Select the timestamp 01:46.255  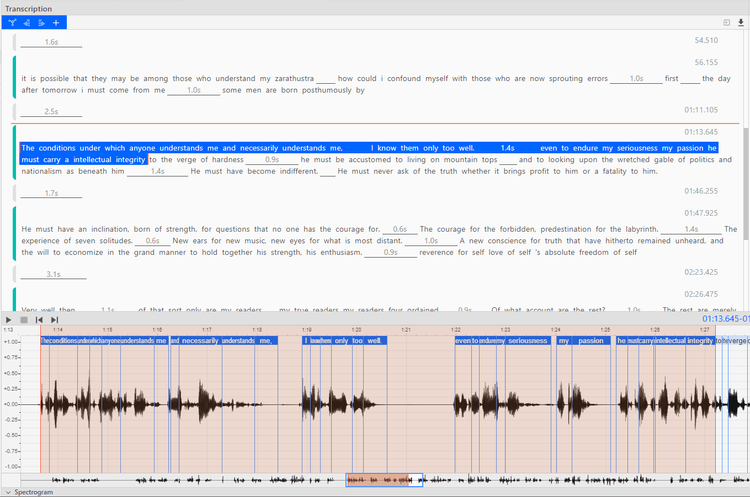tap(701, 191)
